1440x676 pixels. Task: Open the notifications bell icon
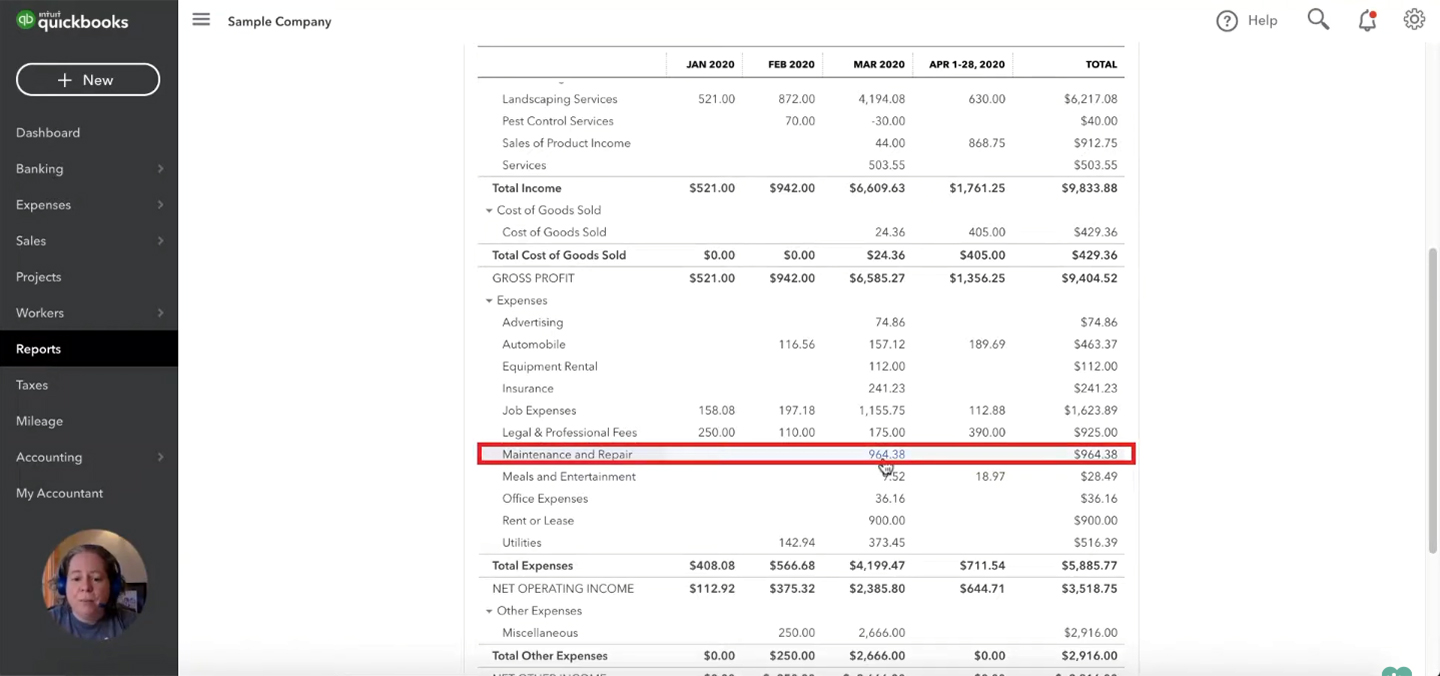click(1367, 20)
